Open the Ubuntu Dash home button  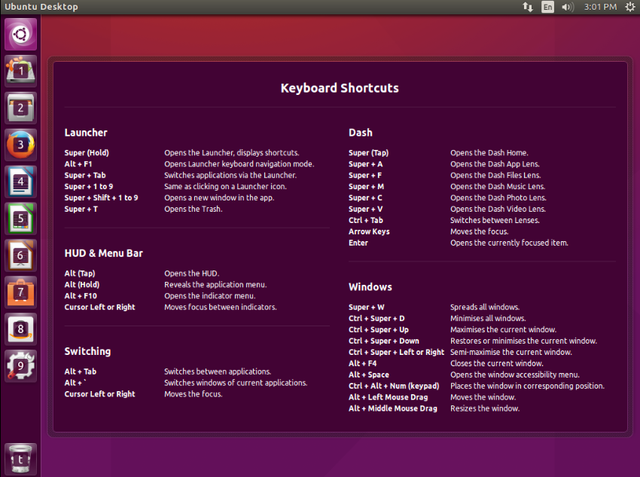(21, 34)
